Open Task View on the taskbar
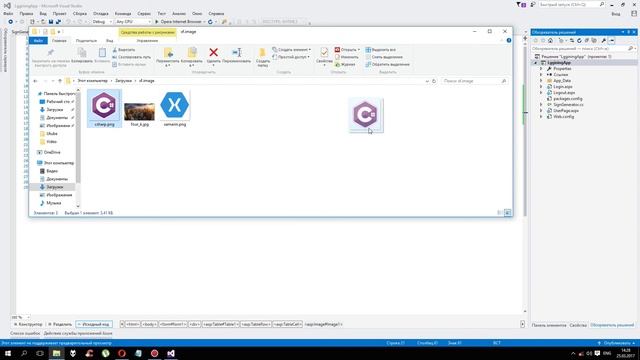640x360 pixels. (40, 353)
